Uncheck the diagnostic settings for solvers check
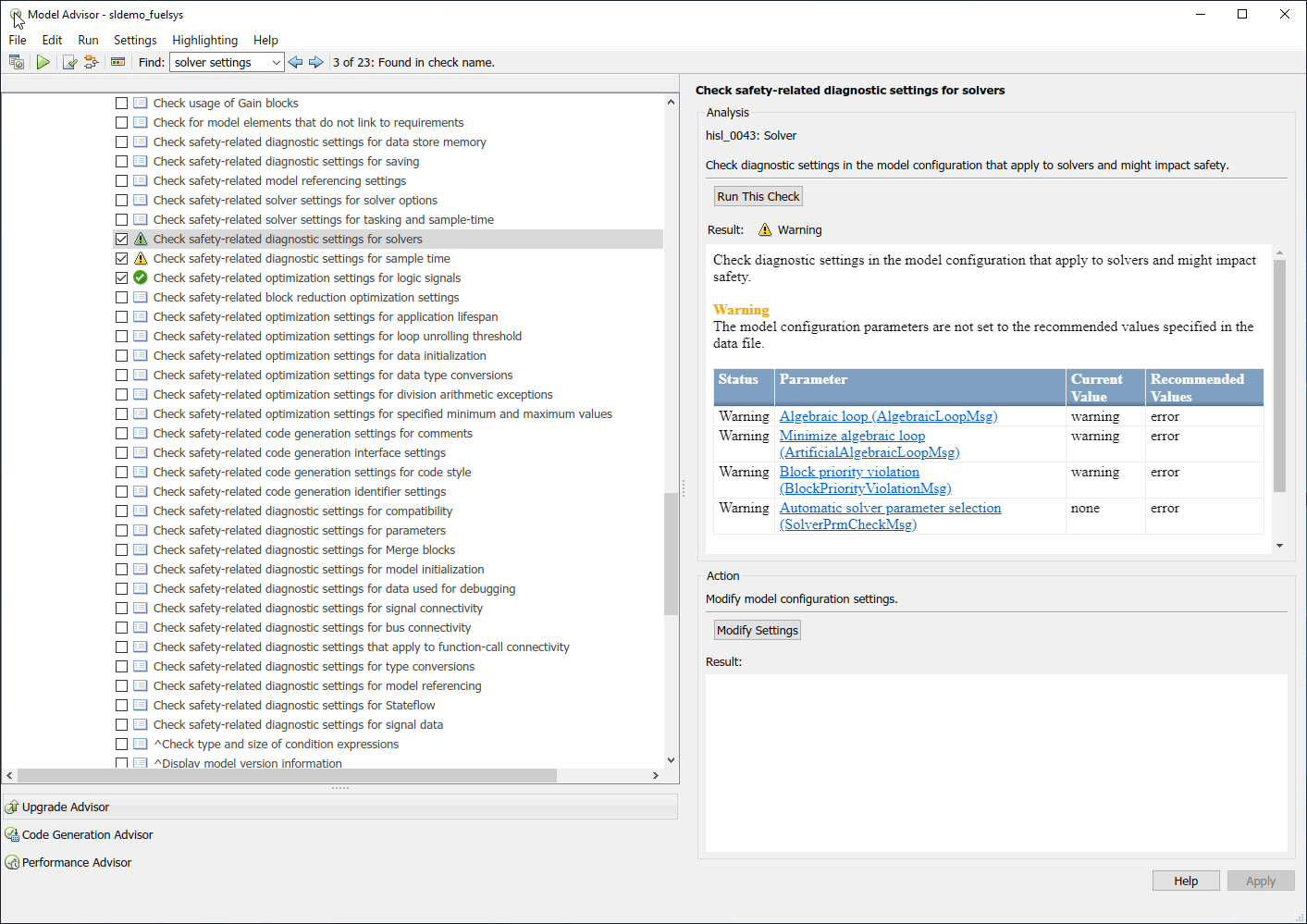Screen dimensions: 1307x924 click(x=121, y=240)
